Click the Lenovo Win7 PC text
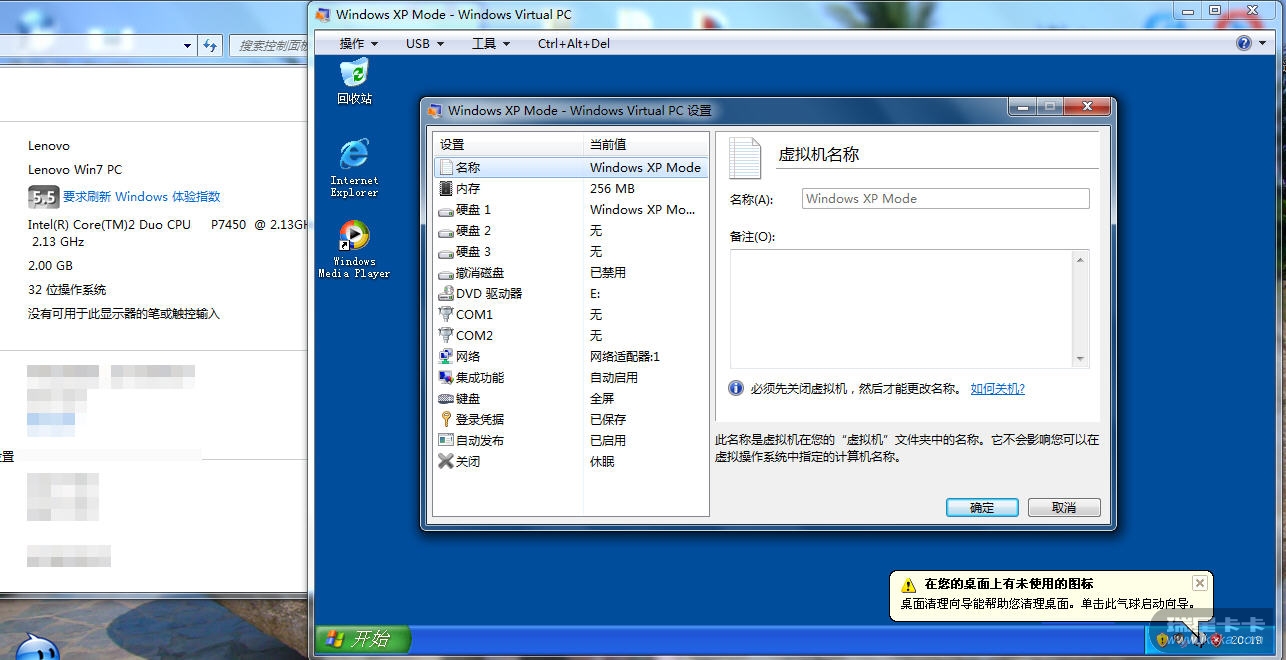Image resolution: width=1286 pixels, height=660 pixels. (x=75, y=170)
